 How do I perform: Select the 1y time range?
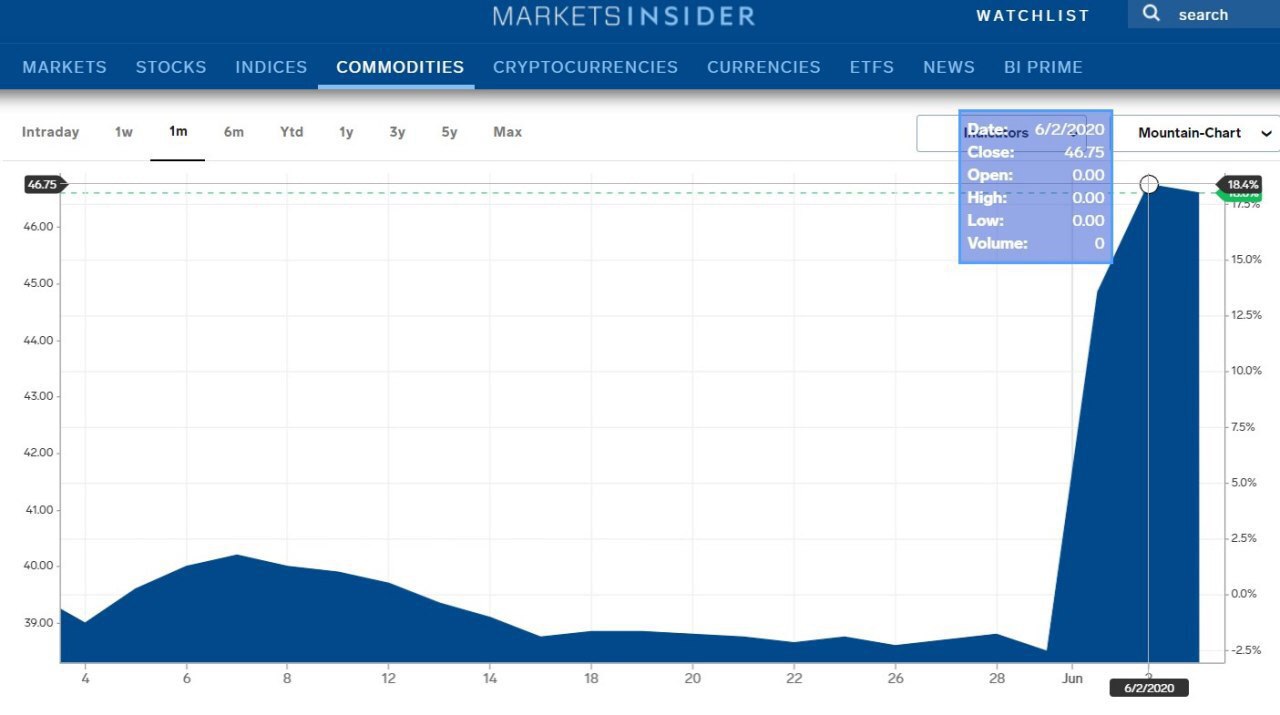346,132
